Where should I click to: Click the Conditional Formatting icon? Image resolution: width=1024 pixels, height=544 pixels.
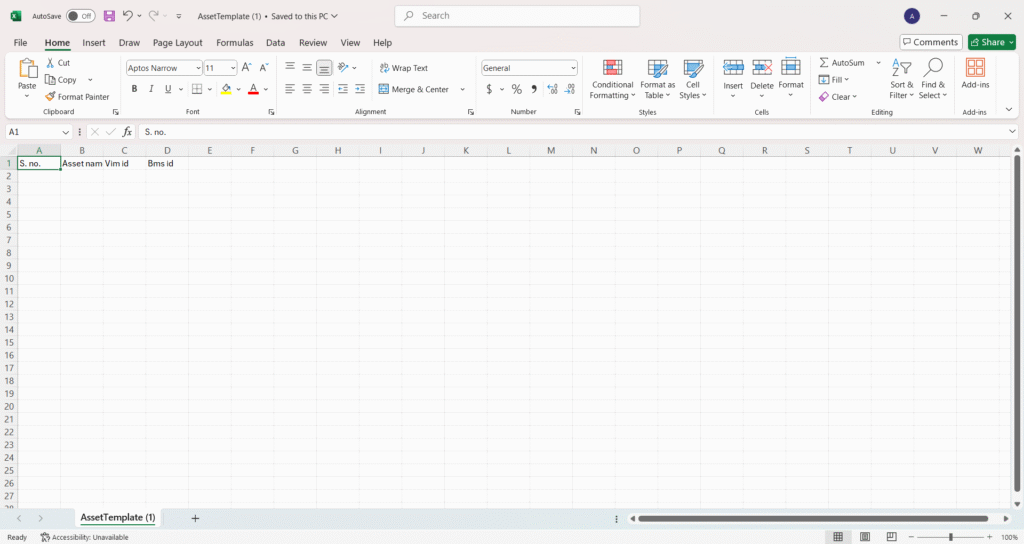click(612, 68)
